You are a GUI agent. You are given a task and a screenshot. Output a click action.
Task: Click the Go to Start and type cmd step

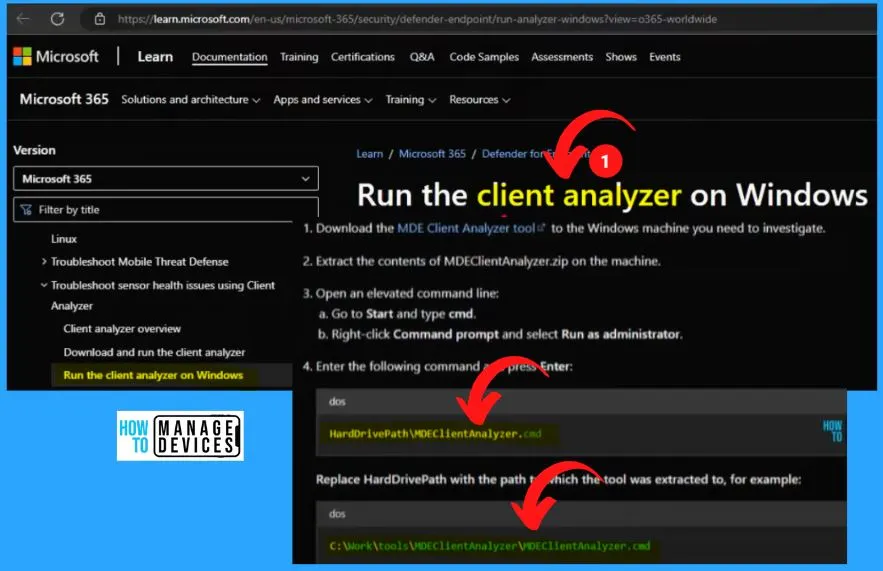click(x=403, y=314)
